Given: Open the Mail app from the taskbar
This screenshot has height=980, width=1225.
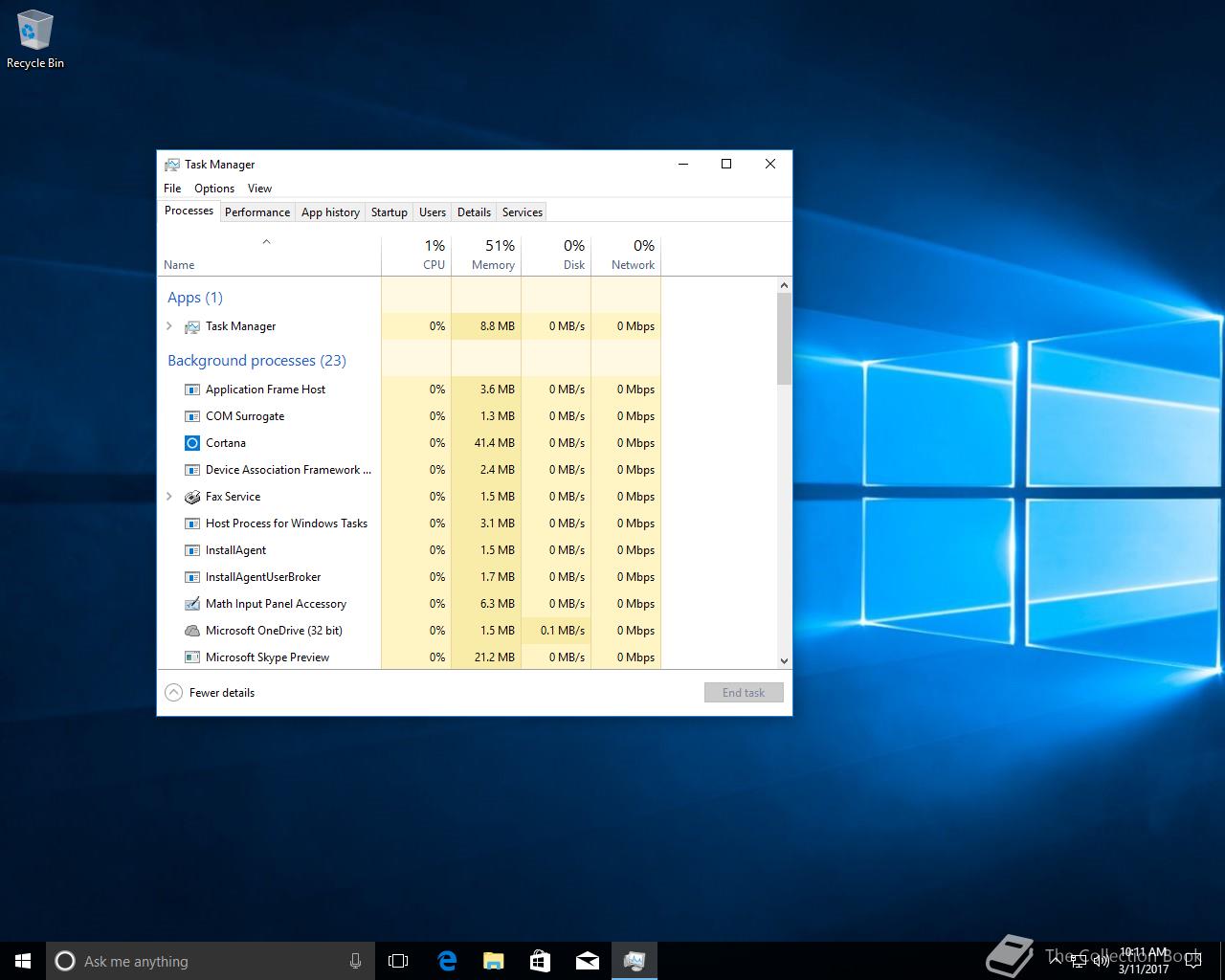Looking at the screenshot, I should point(587,961).
